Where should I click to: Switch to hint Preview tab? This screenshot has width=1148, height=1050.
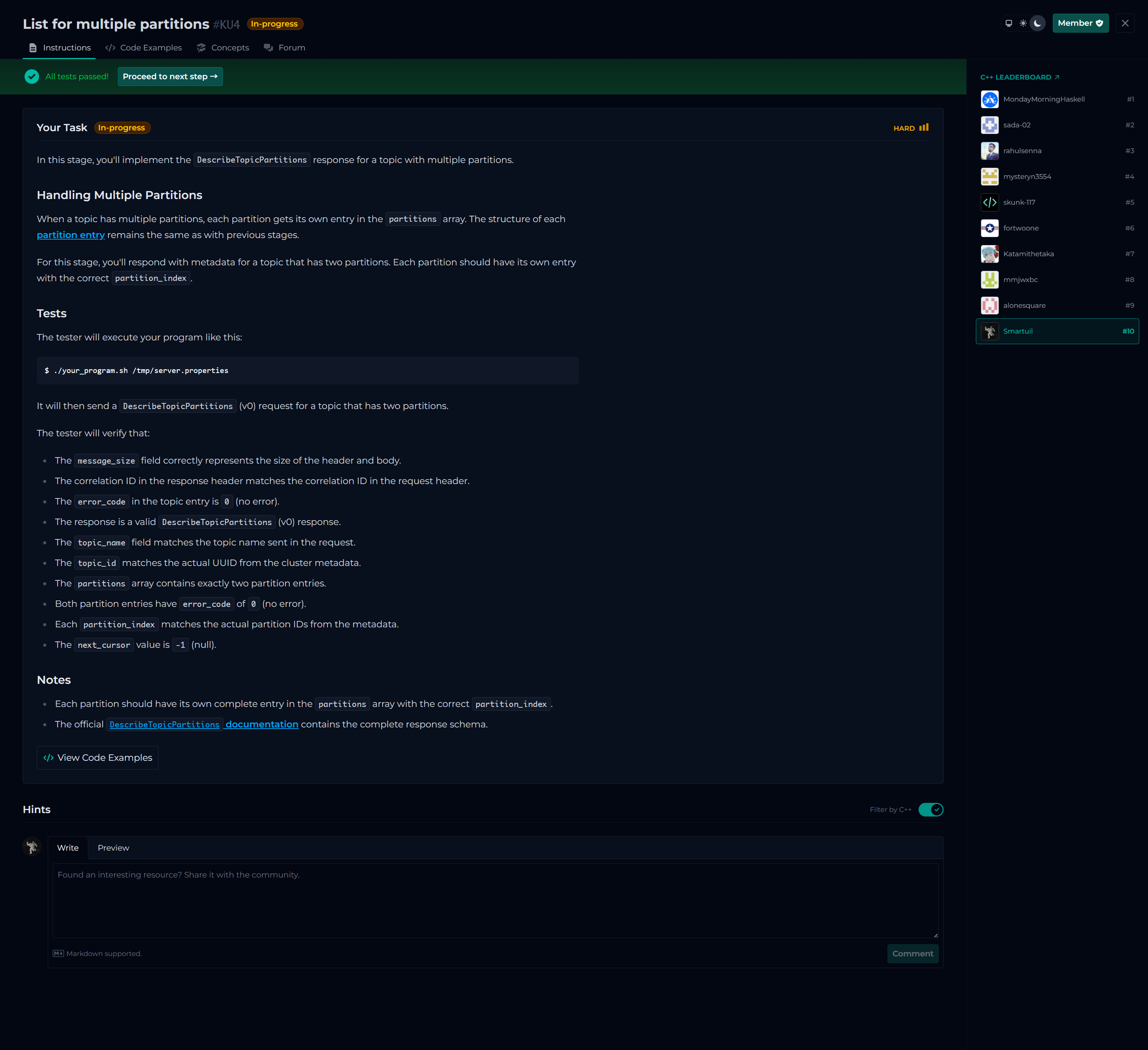tap(113, 848)
